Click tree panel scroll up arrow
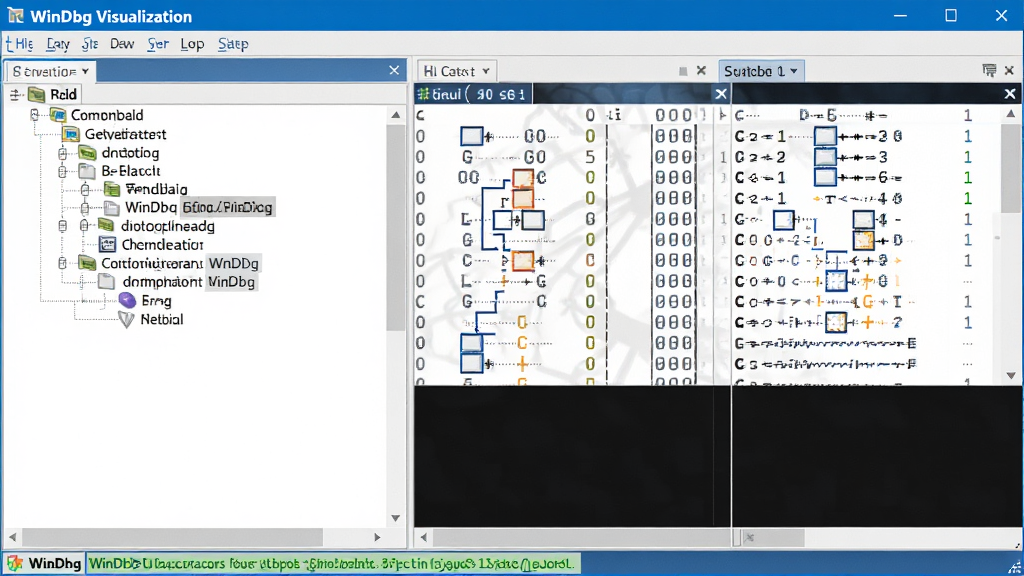This screenshot has height=576, width=1024. click(x=396, y=115)
